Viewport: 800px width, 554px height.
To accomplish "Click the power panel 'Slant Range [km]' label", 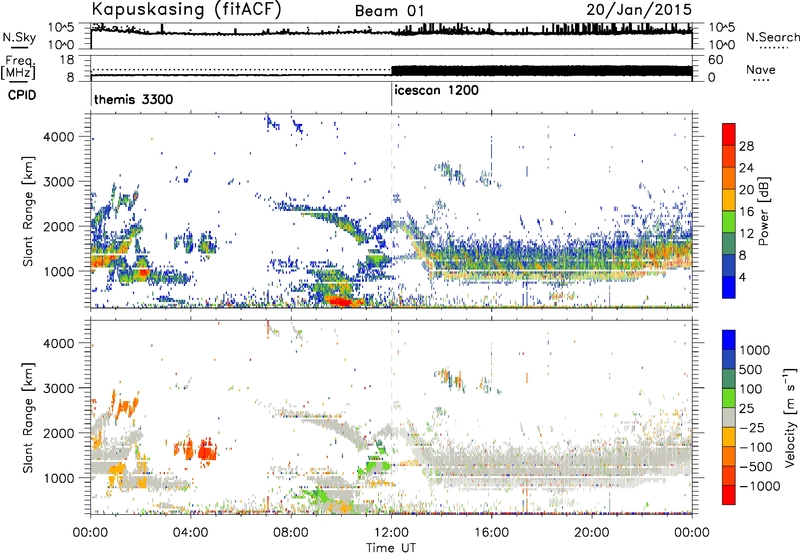I will click(x=28, y=211).
